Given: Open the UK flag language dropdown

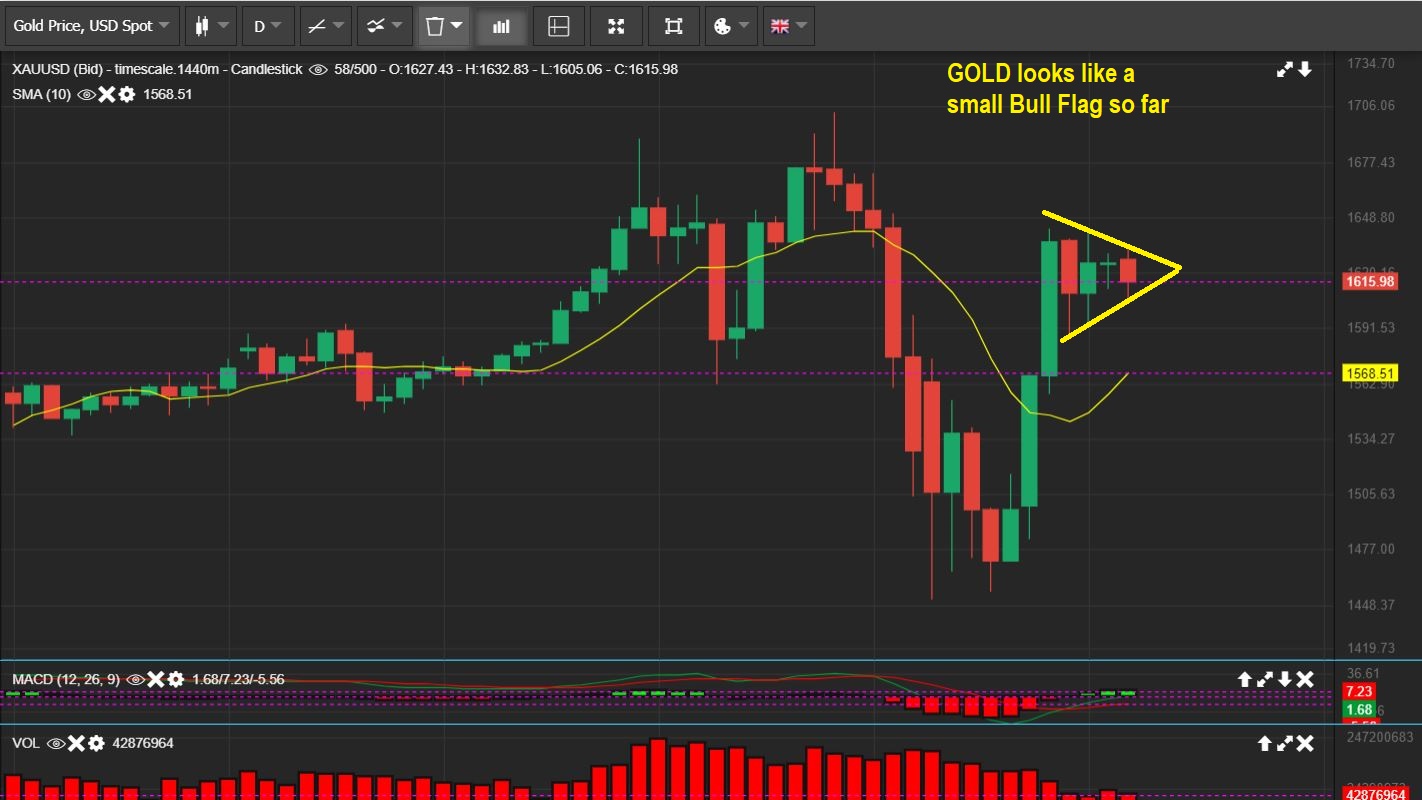Looking at the screenshot, I should [x=788, y=26].
